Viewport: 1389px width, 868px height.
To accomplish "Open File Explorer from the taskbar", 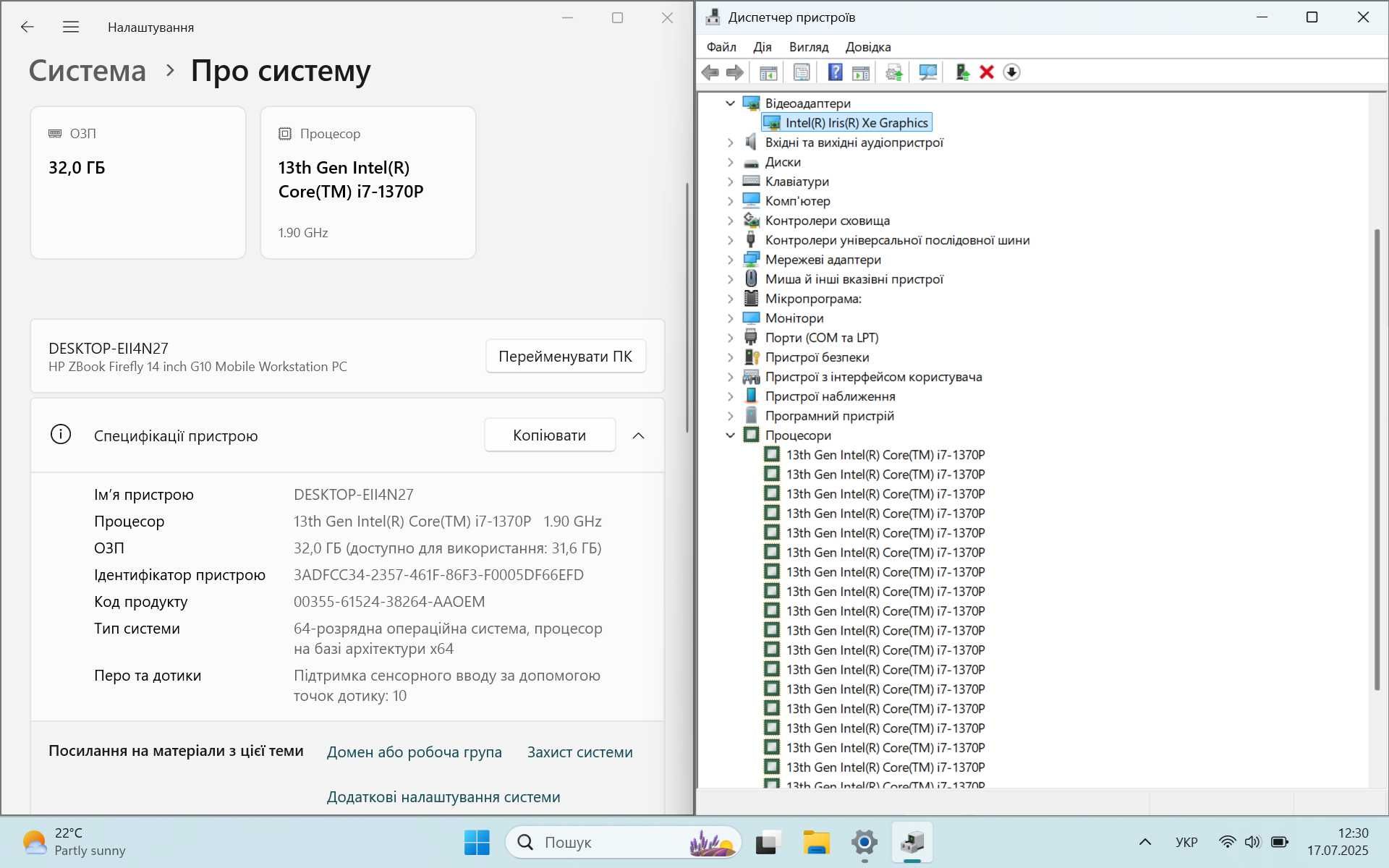I will pyautogui.click(x=816, y=842).
